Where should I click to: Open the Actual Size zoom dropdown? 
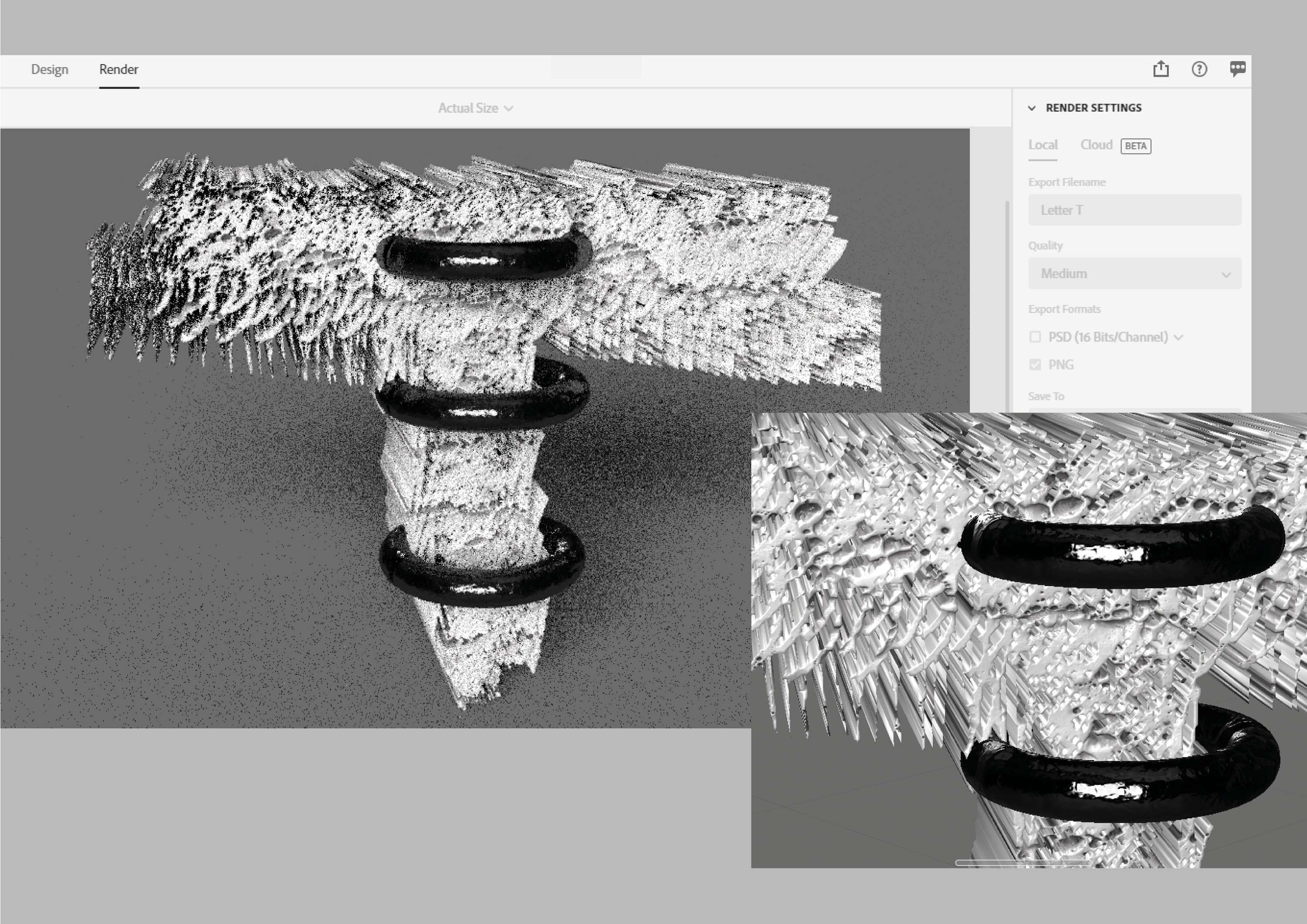click(x=476, y=108)
